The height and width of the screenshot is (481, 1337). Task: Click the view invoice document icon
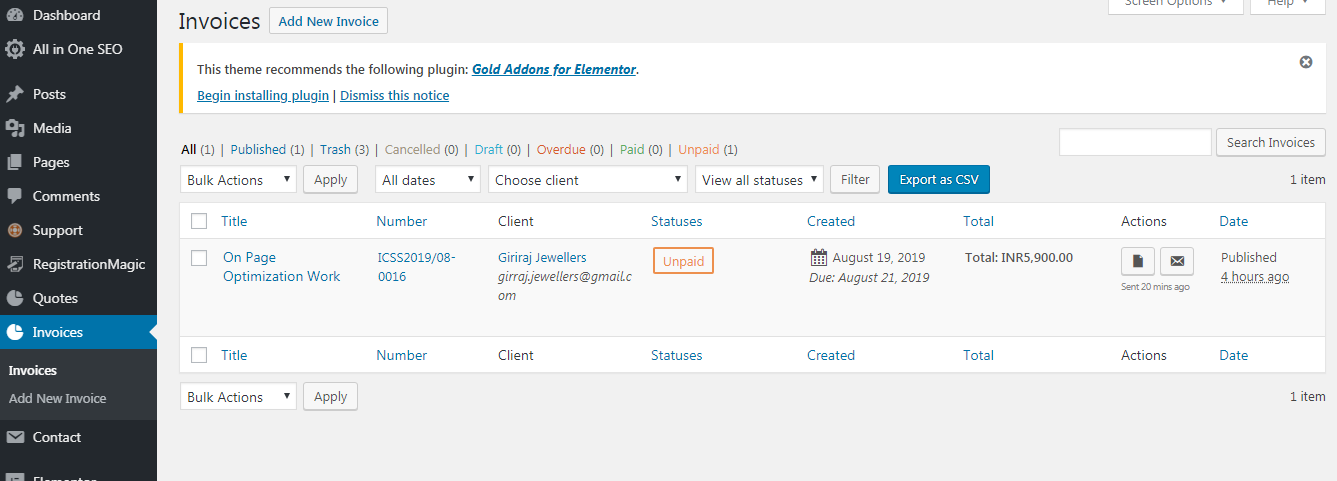pos(1138,261)
